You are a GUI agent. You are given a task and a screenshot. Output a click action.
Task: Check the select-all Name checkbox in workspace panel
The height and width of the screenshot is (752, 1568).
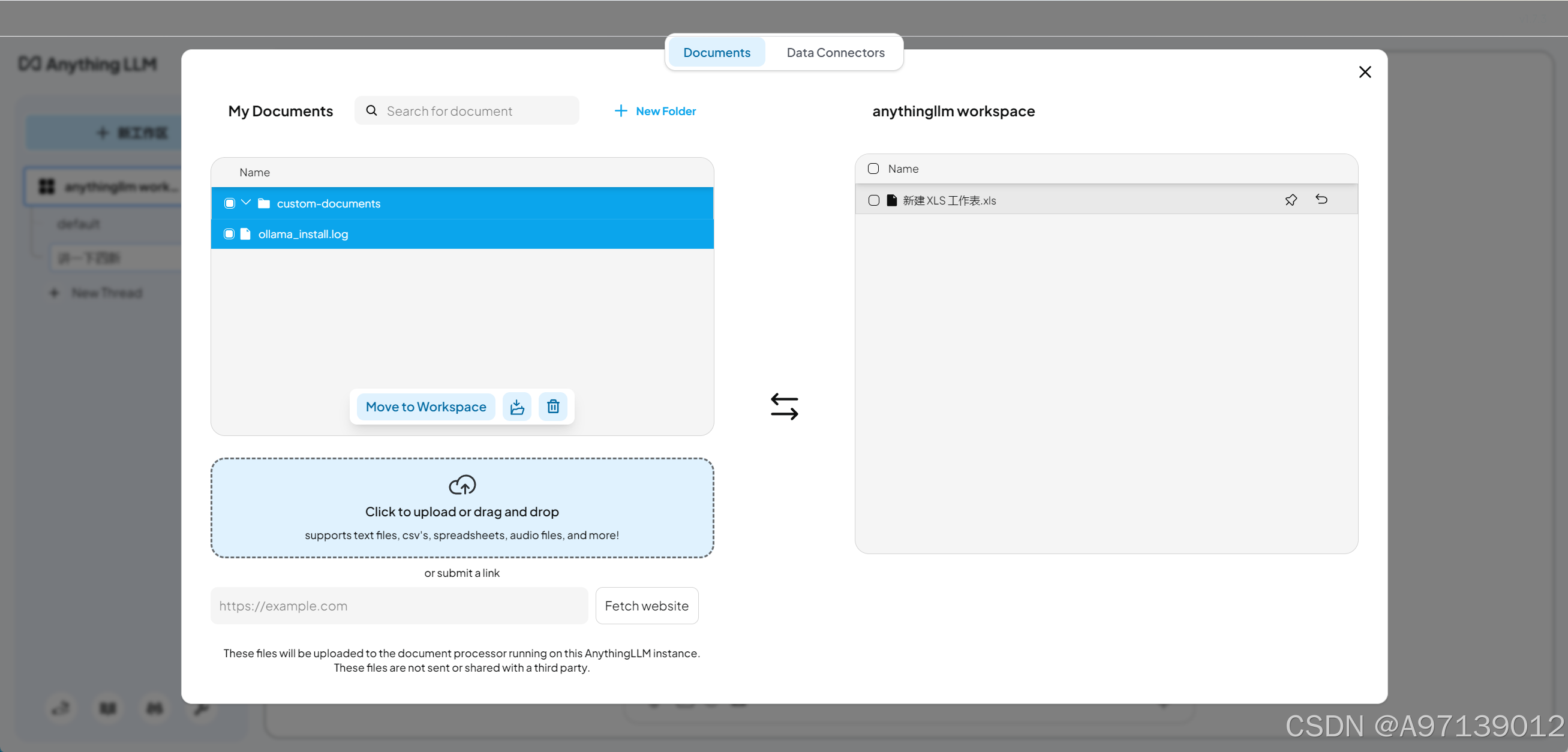tap(873, 169)
